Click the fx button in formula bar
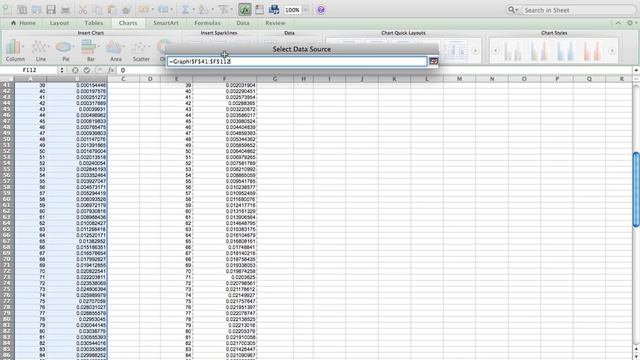This screenshot has height=360, width=640. click(111, 70)
